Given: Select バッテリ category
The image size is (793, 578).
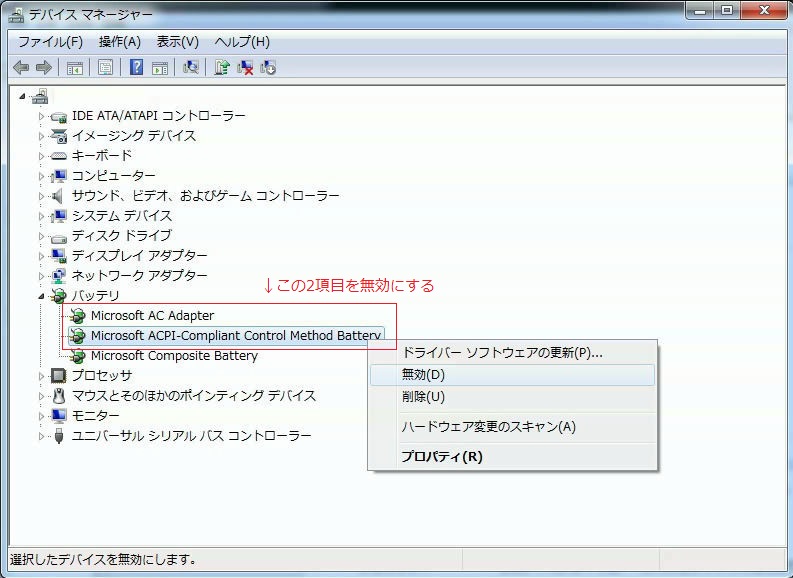Looking at the screenshot, I should point(95,295).
